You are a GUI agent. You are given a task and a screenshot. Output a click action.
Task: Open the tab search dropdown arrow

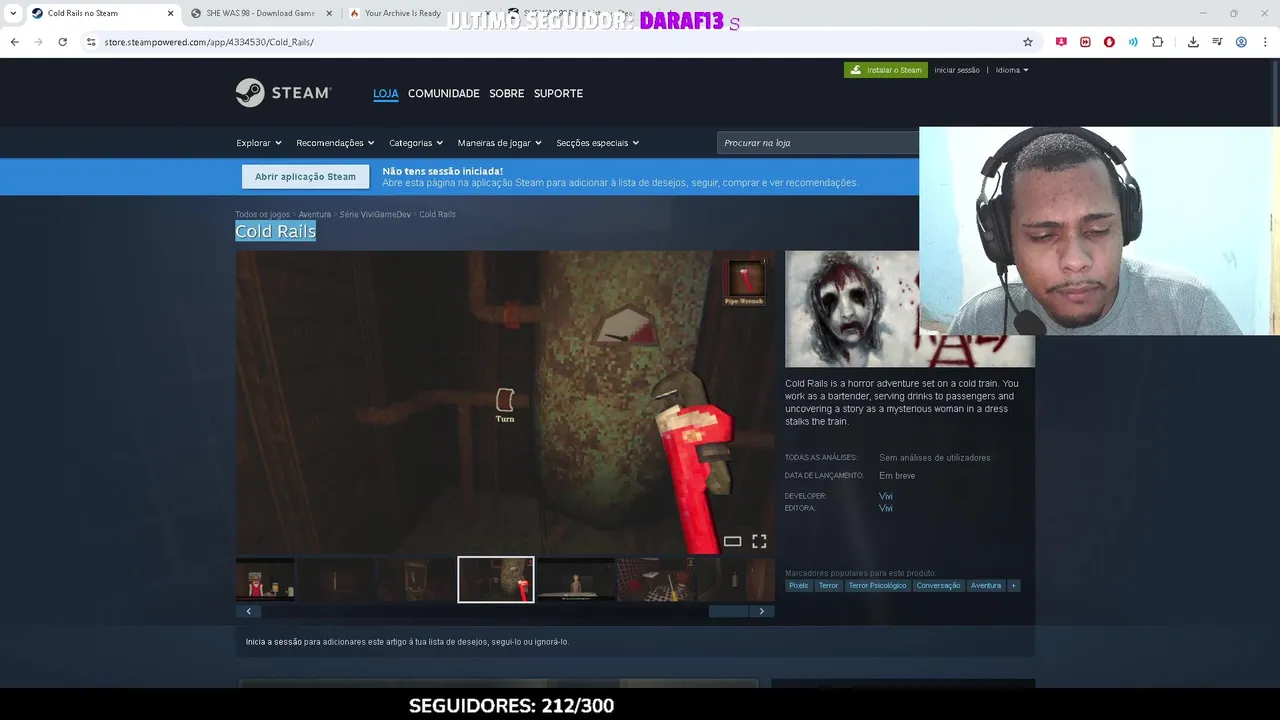pos(13,13)
